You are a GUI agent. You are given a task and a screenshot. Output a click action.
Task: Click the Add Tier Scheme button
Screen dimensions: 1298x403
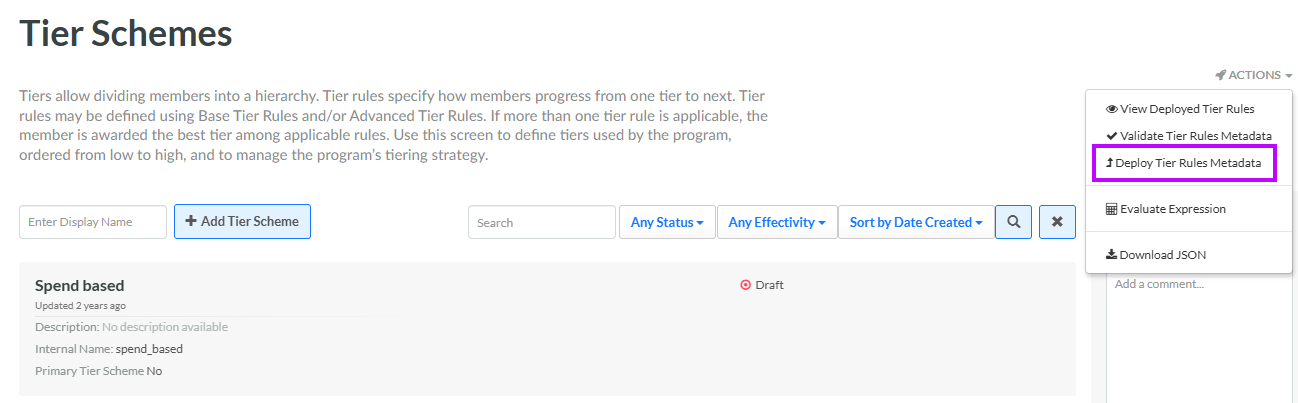coord(242,221)
